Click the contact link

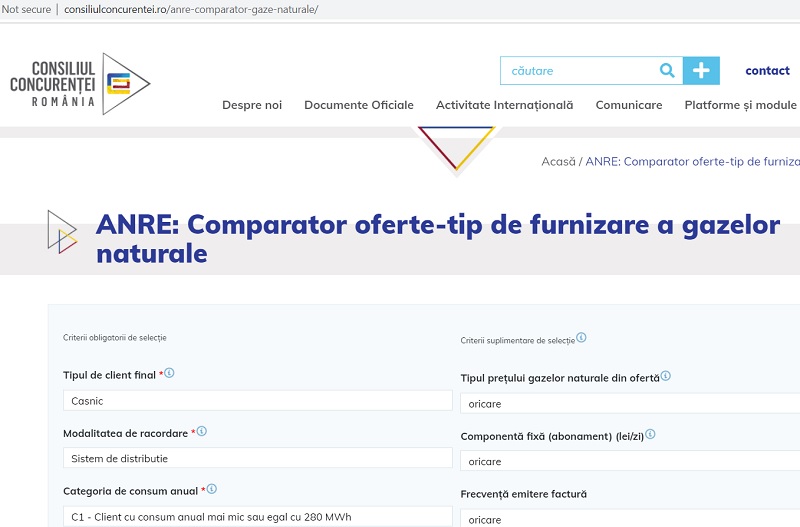click(767, 70)
